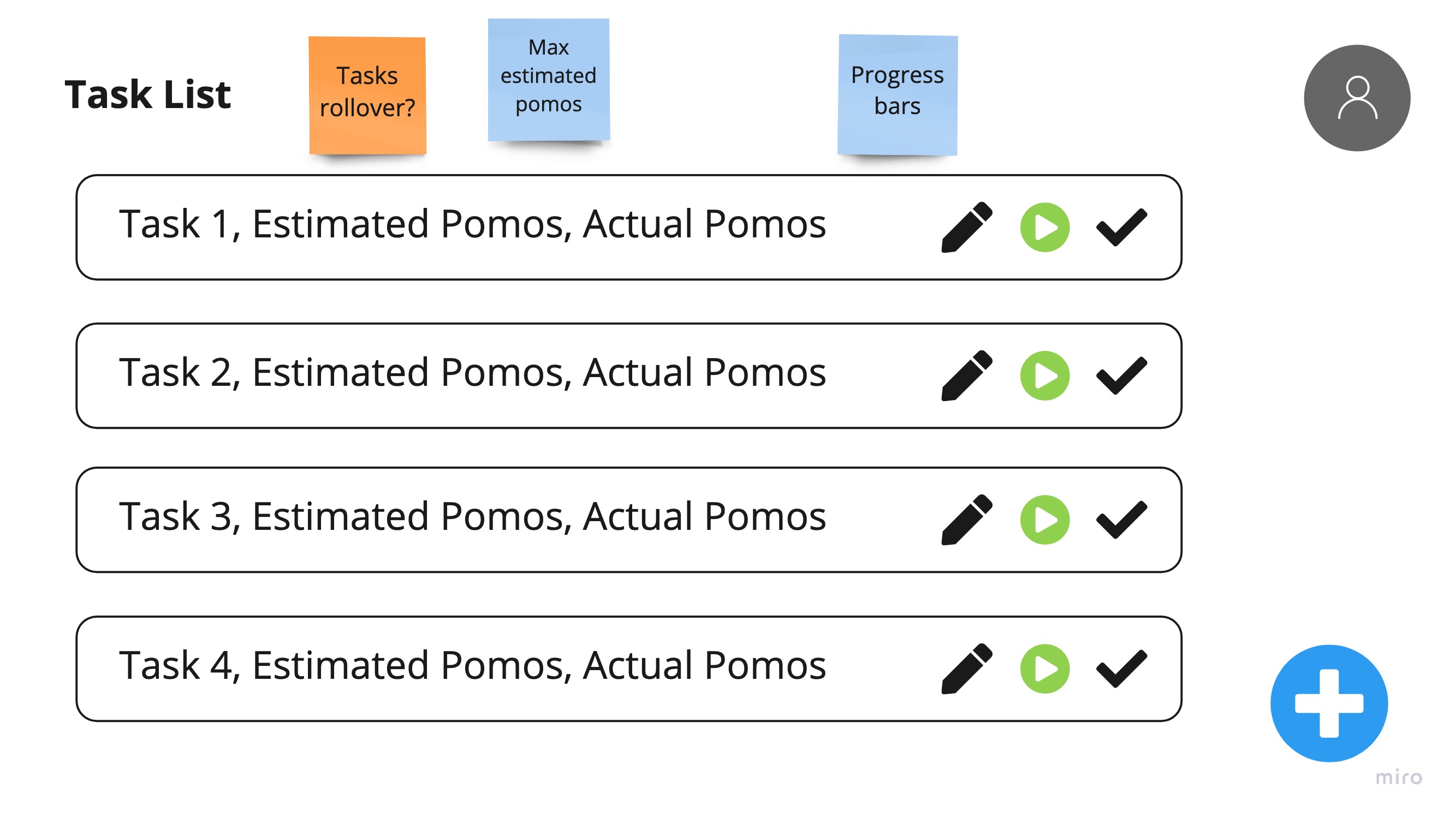Check off Task 2 as done
Image resolution: width=1456 pixels, height=818 pixels.
pos(1121,375)
